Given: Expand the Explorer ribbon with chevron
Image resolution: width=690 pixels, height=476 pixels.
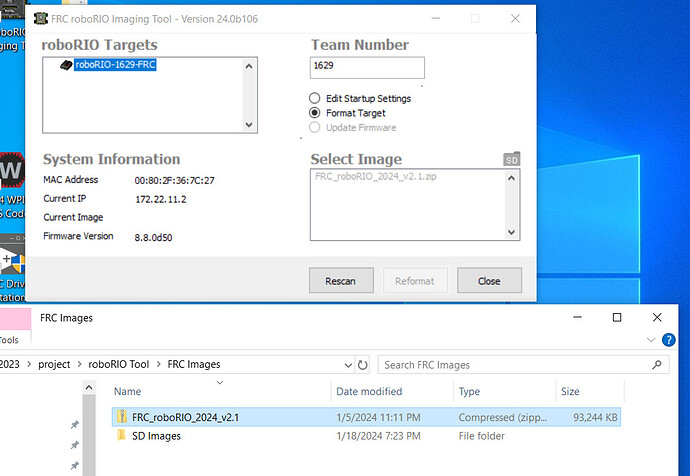Looking at the screenshot, I should click(x=651, y=340).
